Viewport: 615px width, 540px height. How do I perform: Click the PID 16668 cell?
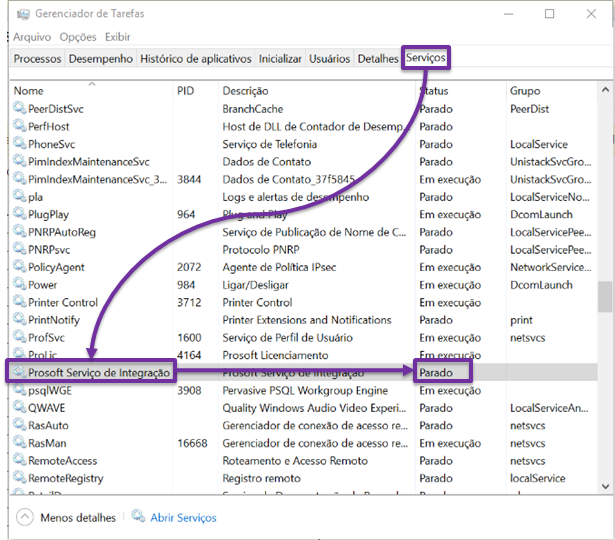192,443
